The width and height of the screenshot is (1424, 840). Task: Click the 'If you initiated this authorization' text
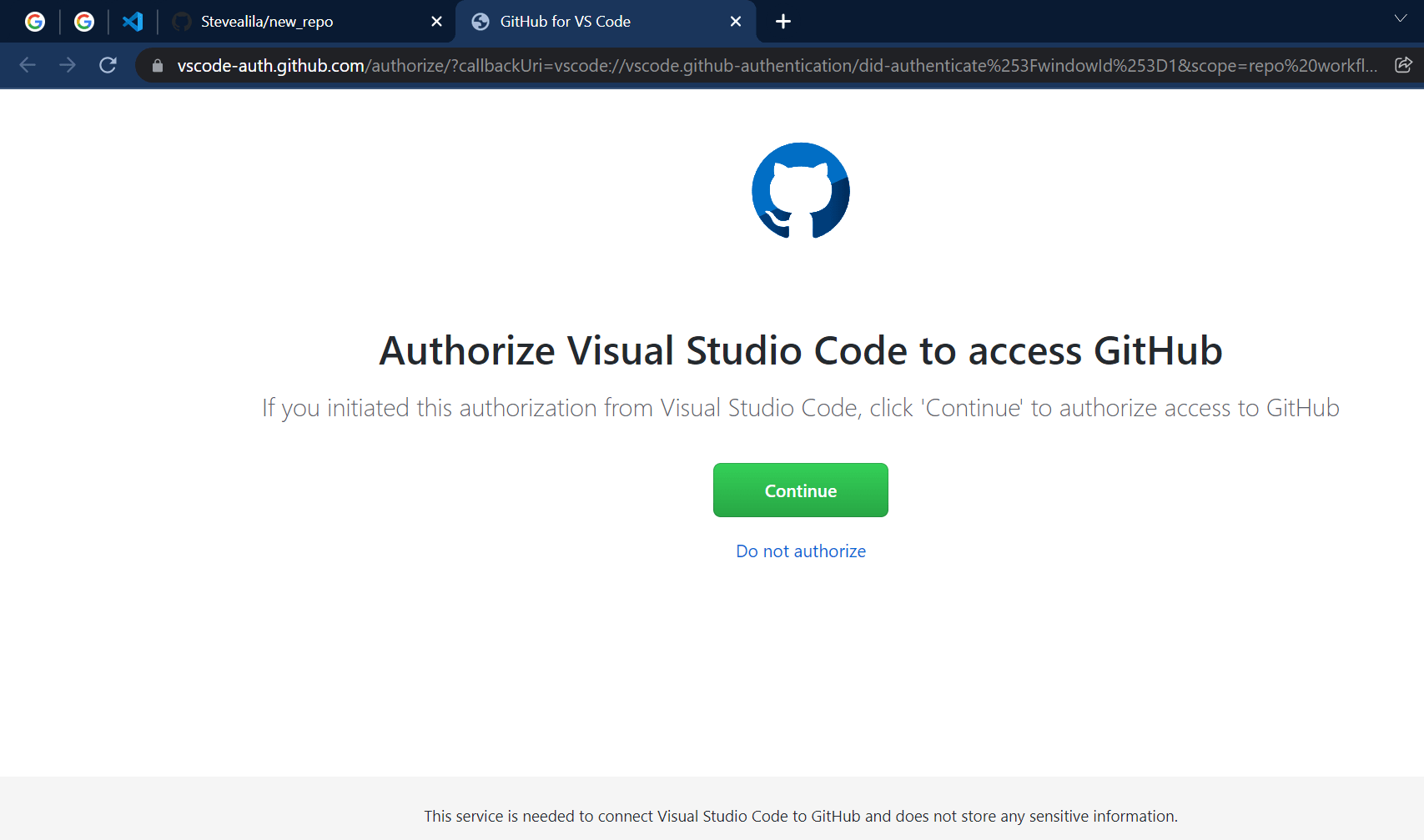[x=801, y=408]
